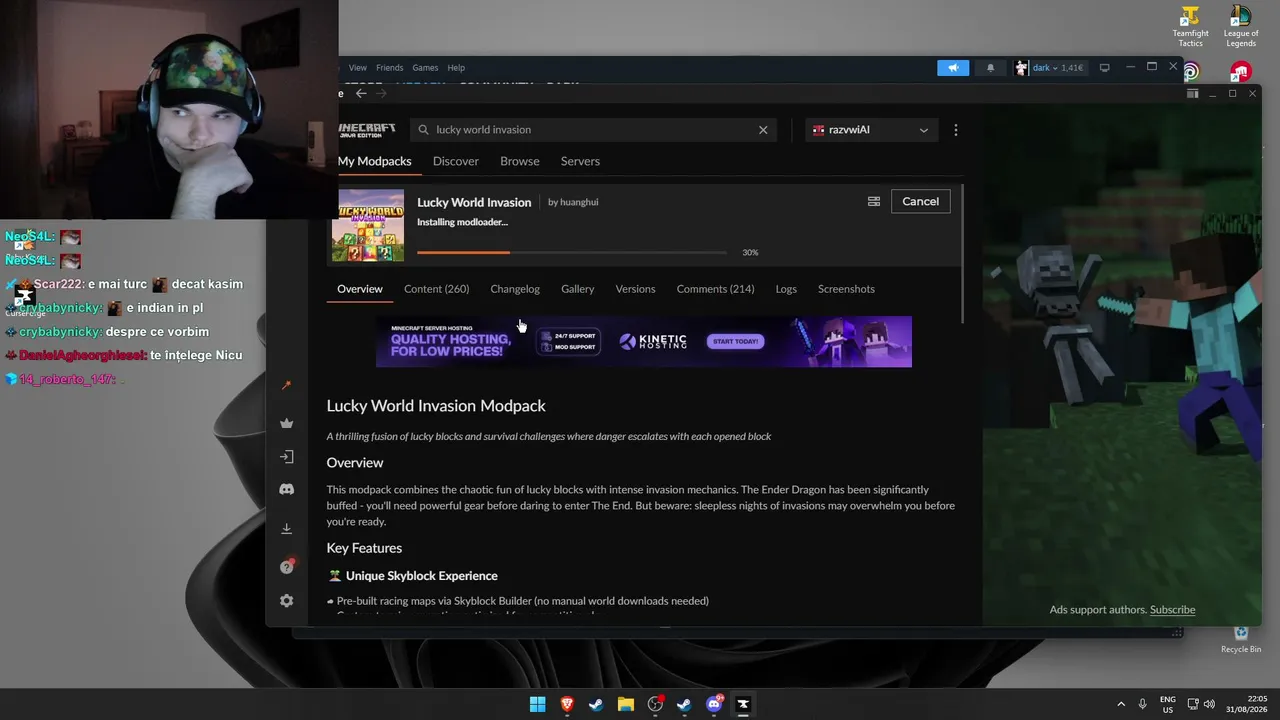Viewport: 1280px width, 720px height.
Task: Open the three-dot more options menu
Action: (956, 130)
